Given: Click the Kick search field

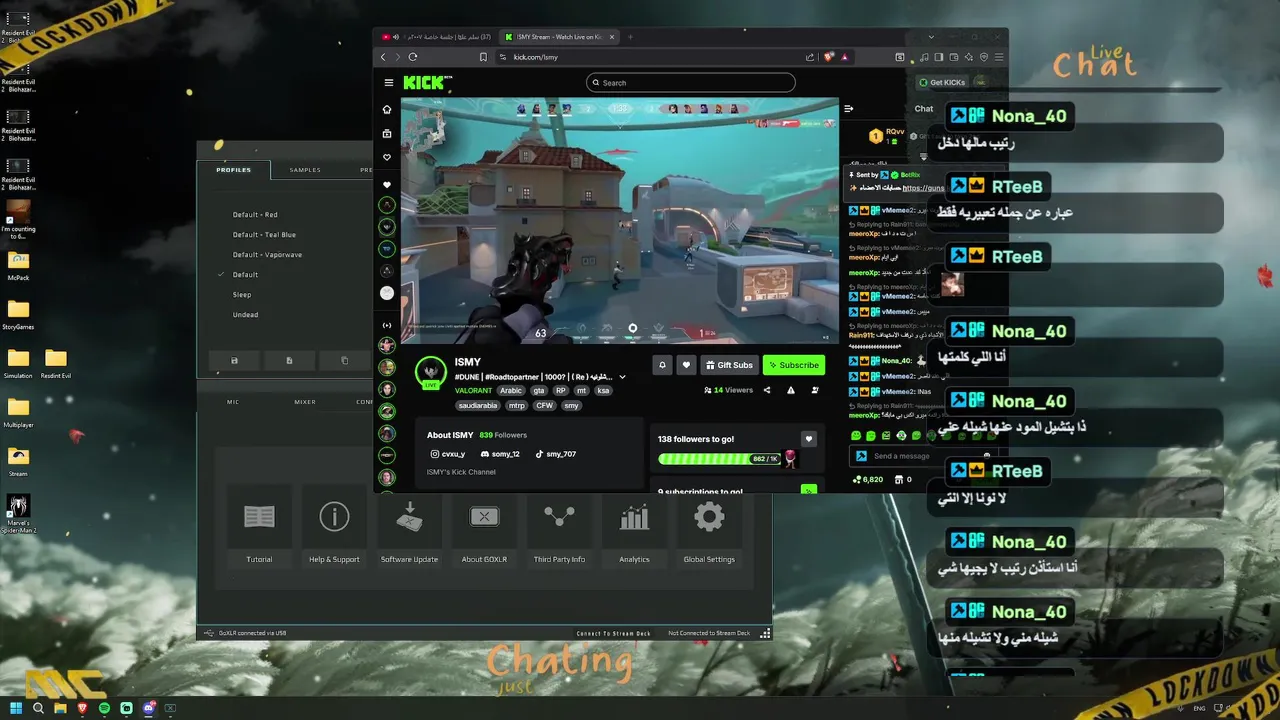Looking at the screenshot, I should 690,83.
